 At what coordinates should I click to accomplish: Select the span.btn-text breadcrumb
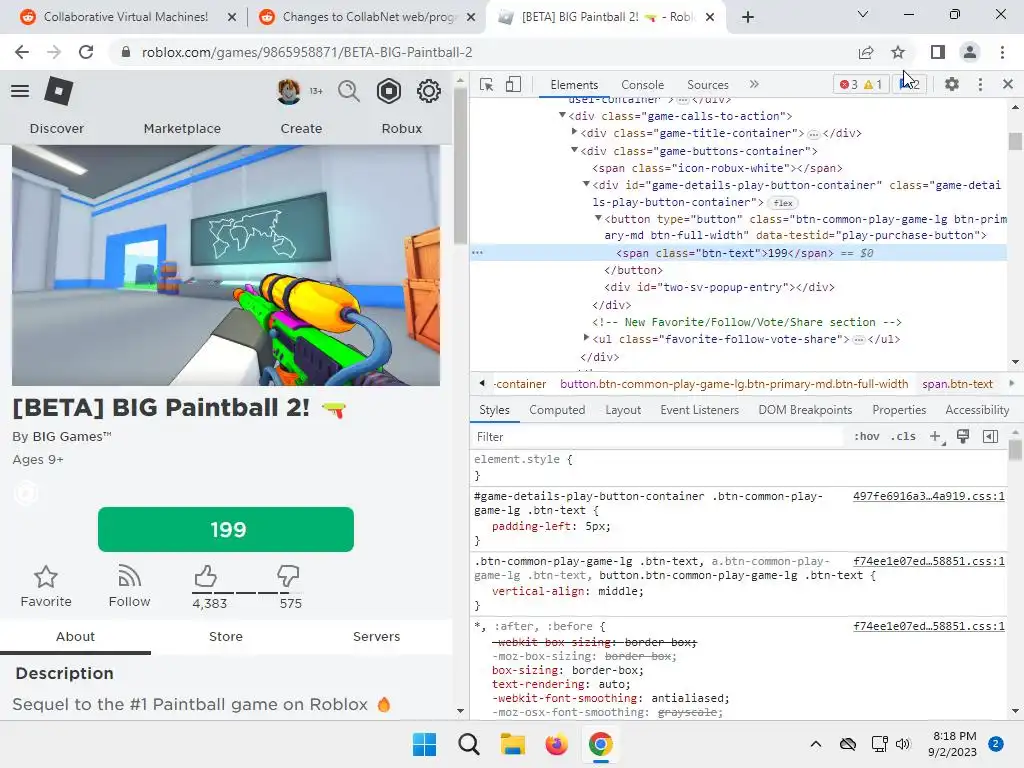957,384
